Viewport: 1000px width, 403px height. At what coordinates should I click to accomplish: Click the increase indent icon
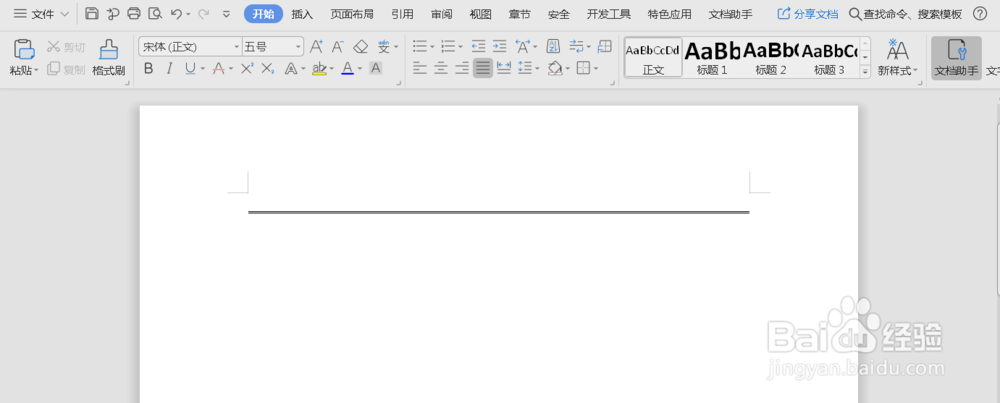click(499, 47)
